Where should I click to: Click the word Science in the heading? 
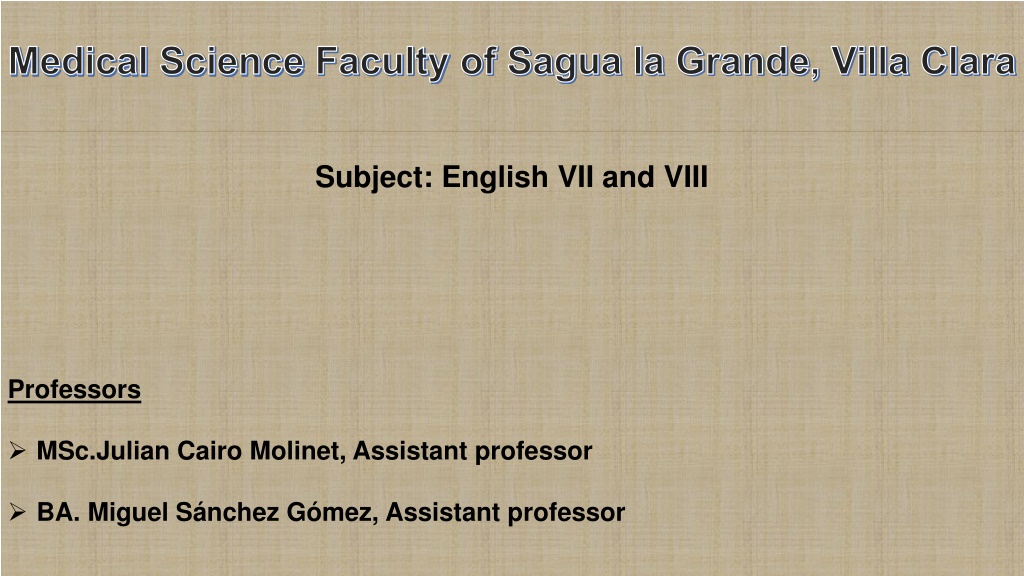[x=232, y=62]
